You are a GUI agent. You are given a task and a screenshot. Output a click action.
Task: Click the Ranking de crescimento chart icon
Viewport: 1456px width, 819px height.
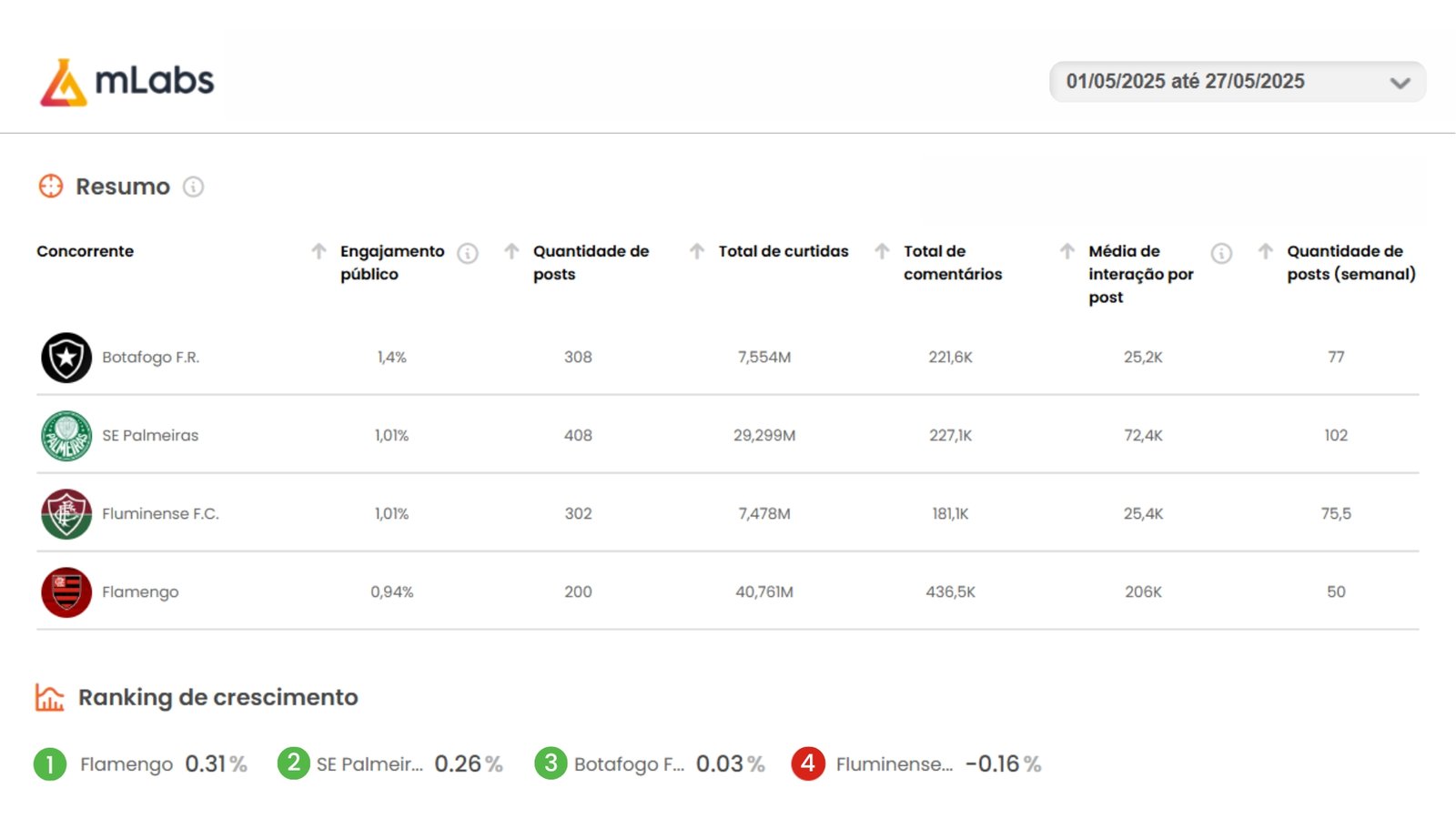[50, 697]
